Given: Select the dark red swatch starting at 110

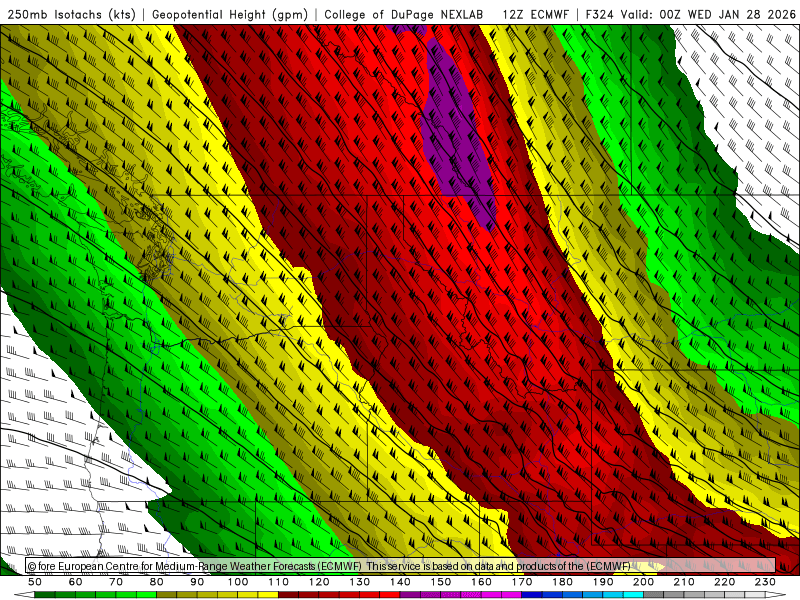Looking at the screenshot, I should coord(288,595).
